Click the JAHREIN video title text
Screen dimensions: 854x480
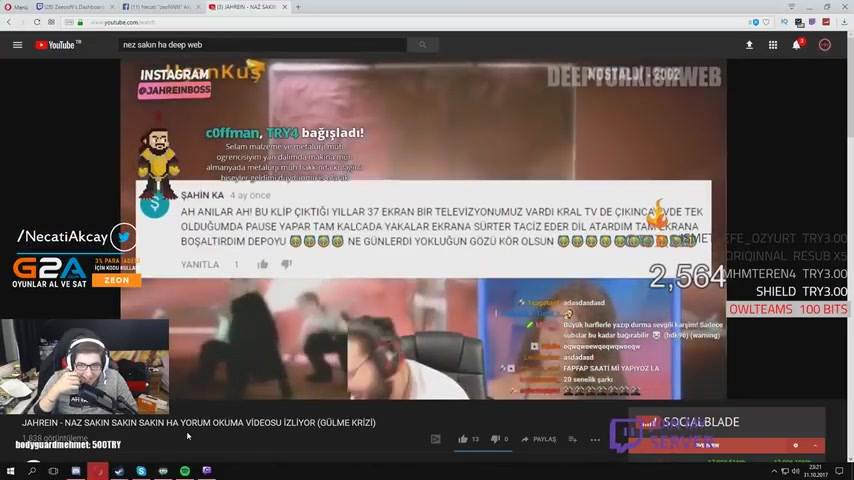(198, 422)
